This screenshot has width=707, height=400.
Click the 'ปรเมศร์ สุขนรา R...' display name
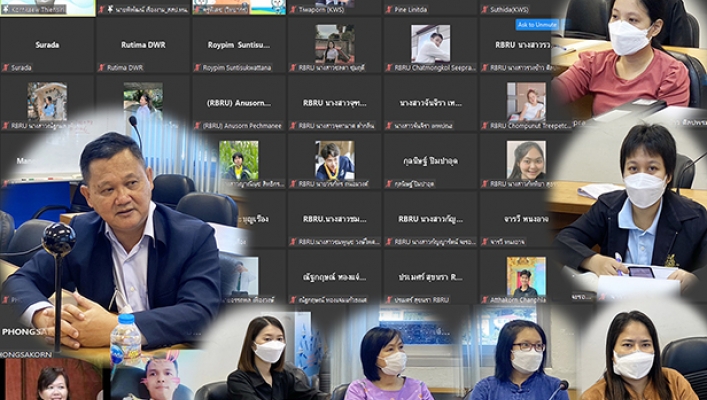tap(430, 277)
